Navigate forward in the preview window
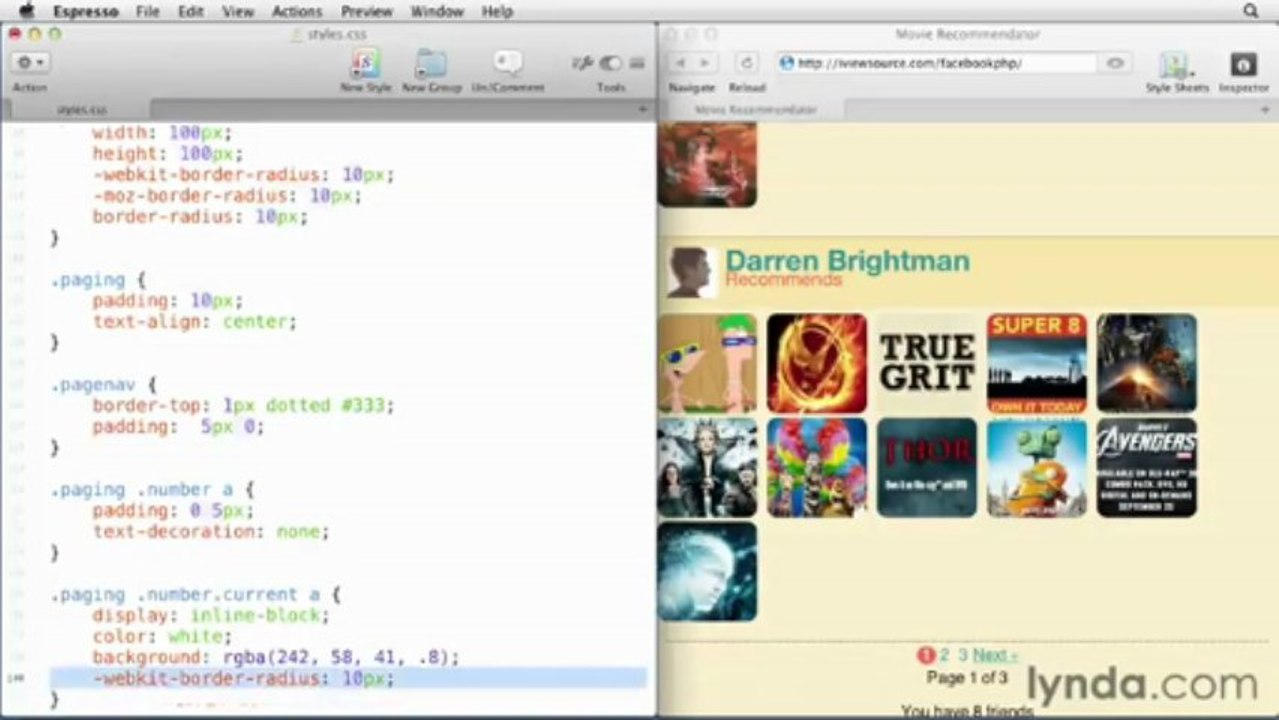This screenshot has width=1279, height=720. [705, 63]
